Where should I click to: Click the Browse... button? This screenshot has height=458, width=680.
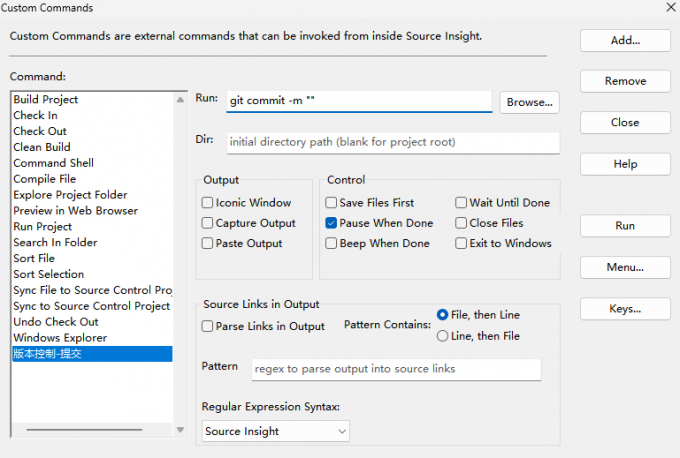[x=529, y=102]
